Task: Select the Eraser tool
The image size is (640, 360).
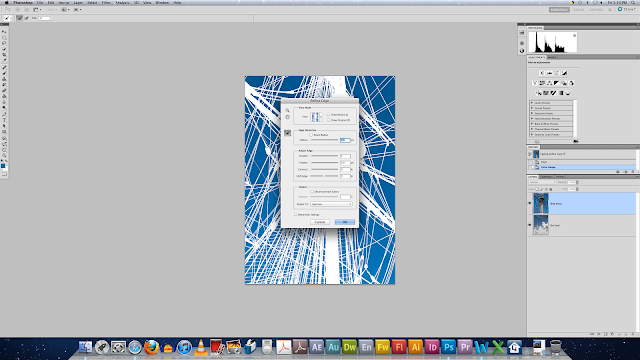Action: [4, 90]
